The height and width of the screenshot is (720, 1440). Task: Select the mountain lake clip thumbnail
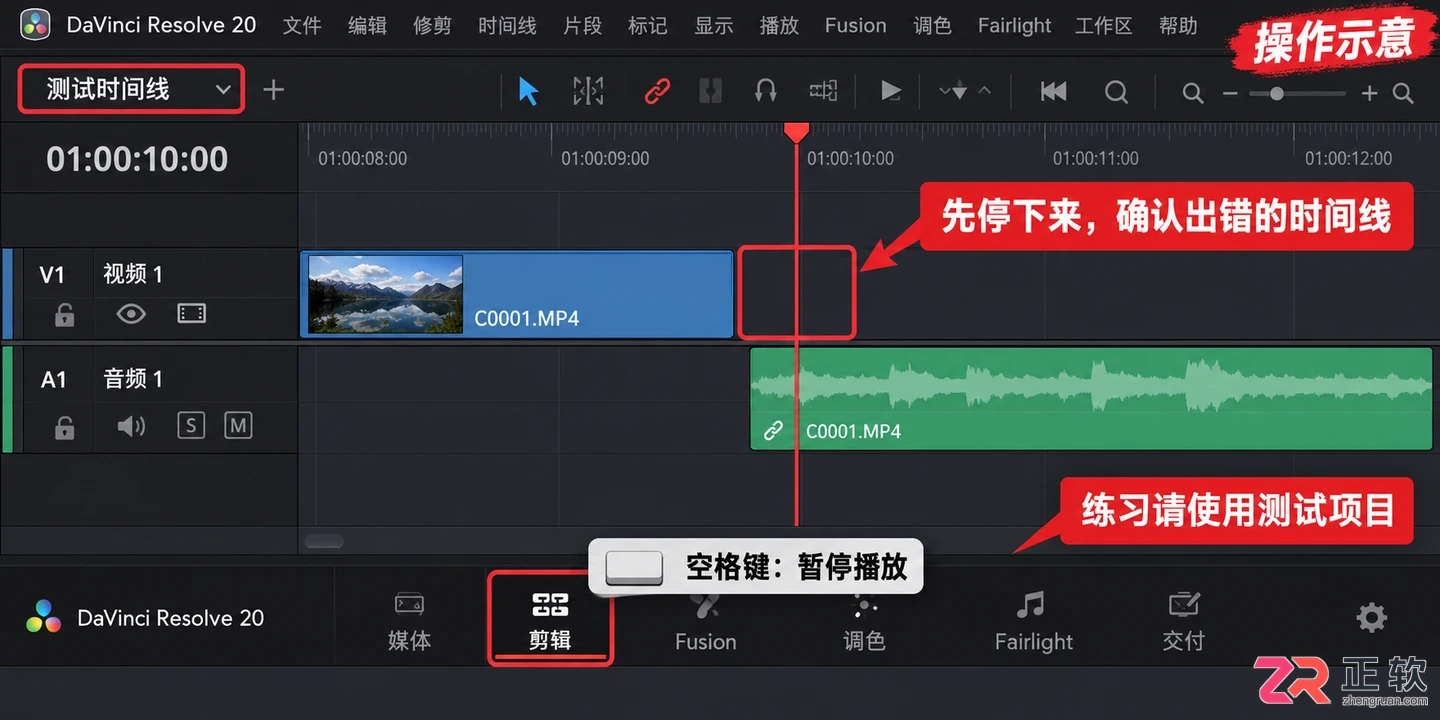pos(386,294)
